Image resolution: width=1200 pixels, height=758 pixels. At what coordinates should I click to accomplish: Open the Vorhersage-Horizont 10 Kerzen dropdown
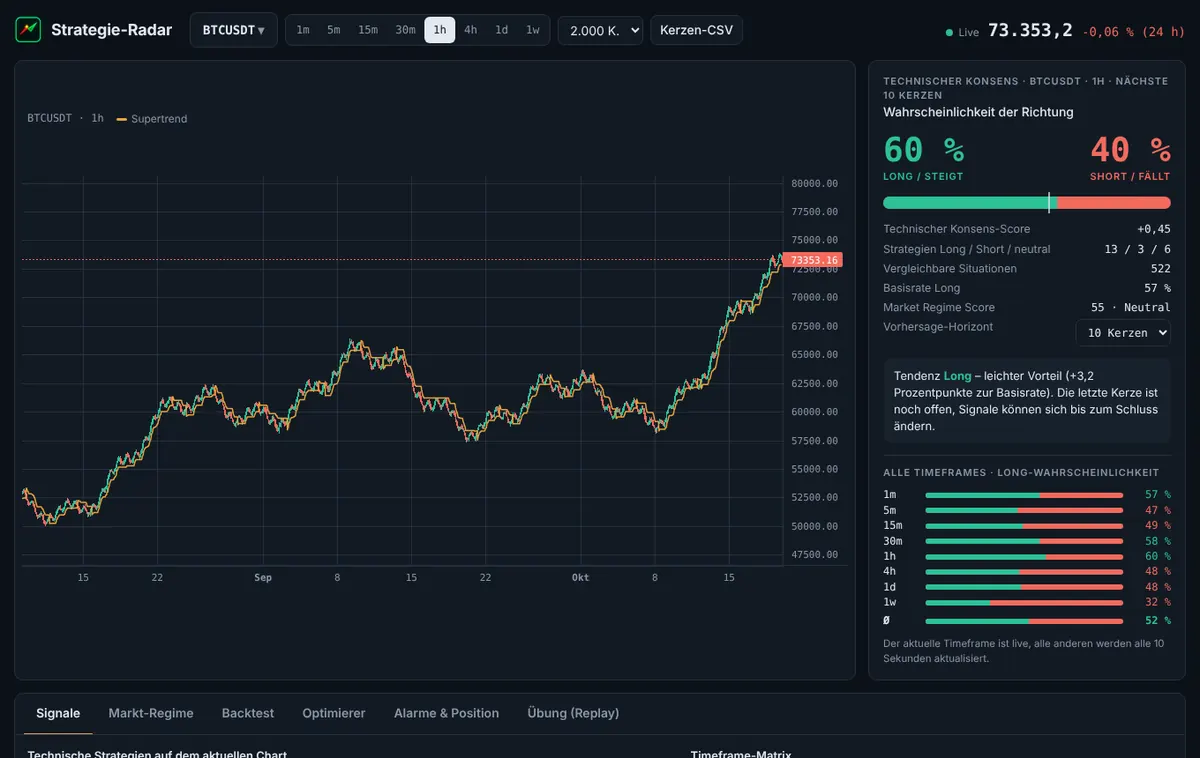point(1123,332)
